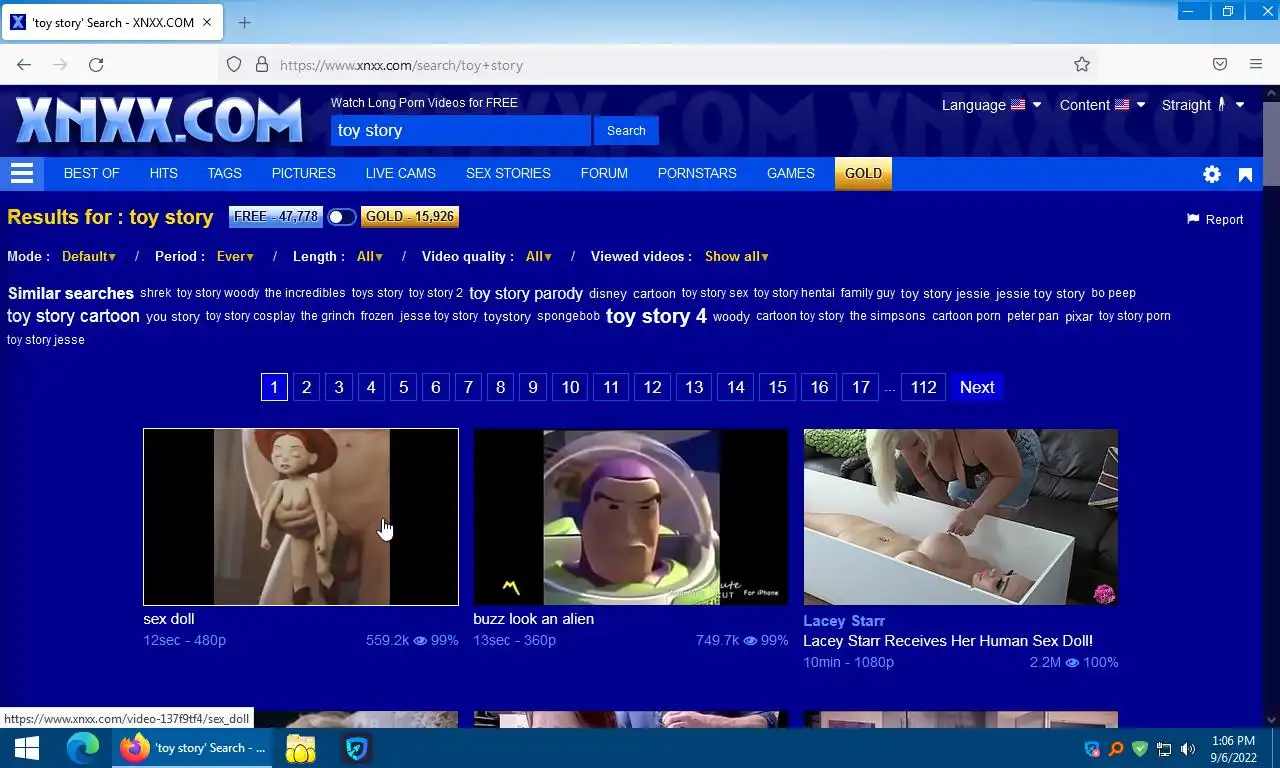
Task: Open the GAMES menu item
Action: click(x=790, y=174)
